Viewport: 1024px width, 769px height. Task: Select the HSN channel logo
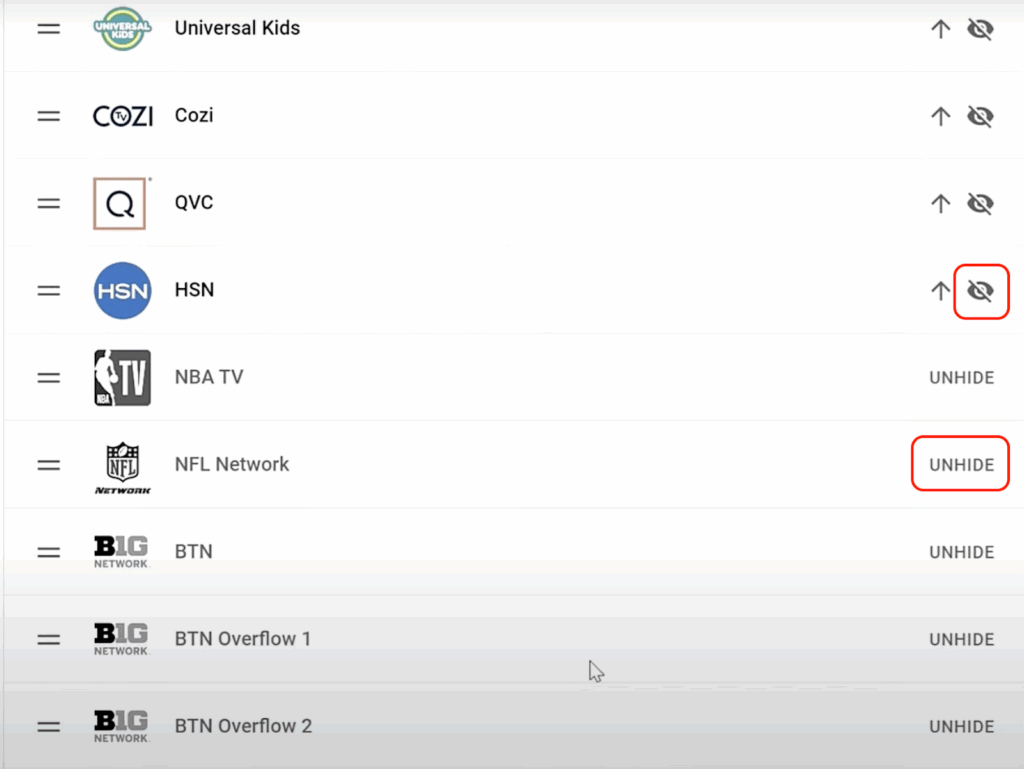[x=122, y=291]
